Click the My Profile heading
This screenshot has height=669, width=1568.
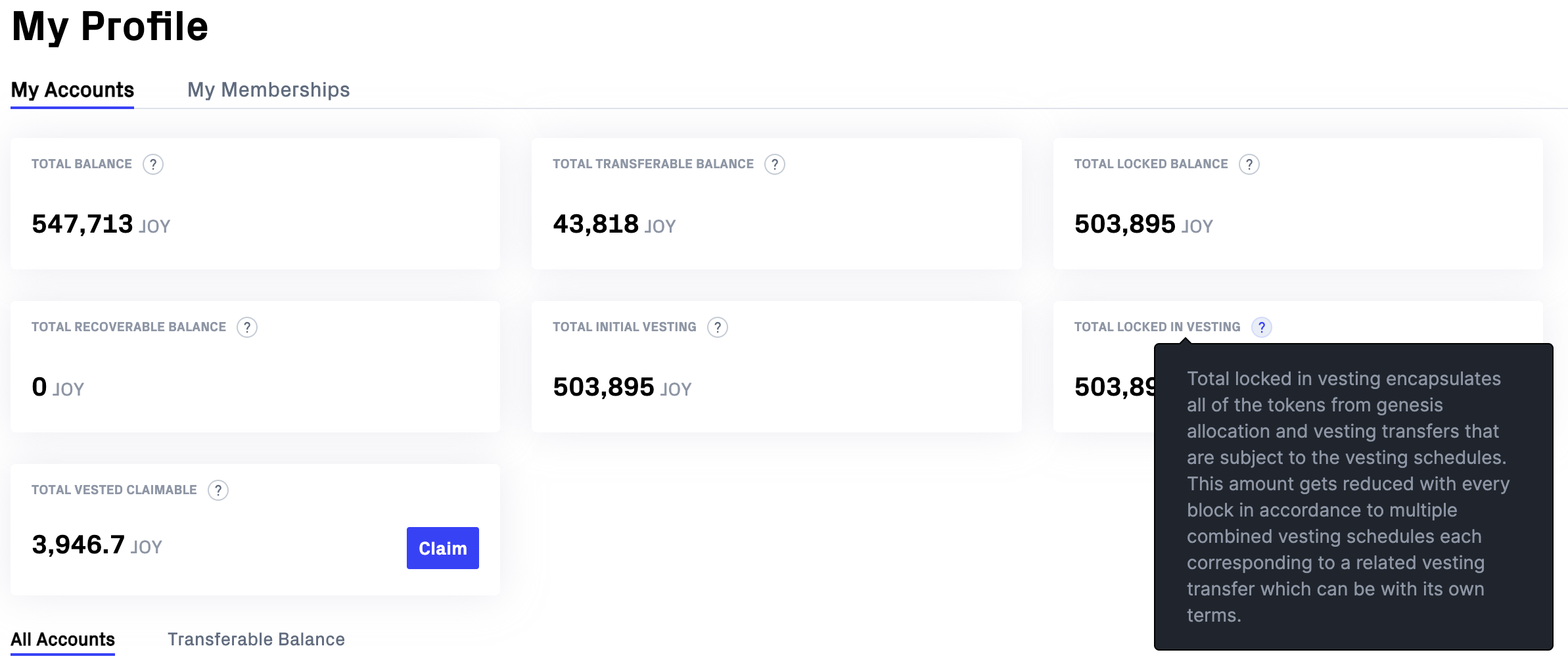tap(110, 26)
